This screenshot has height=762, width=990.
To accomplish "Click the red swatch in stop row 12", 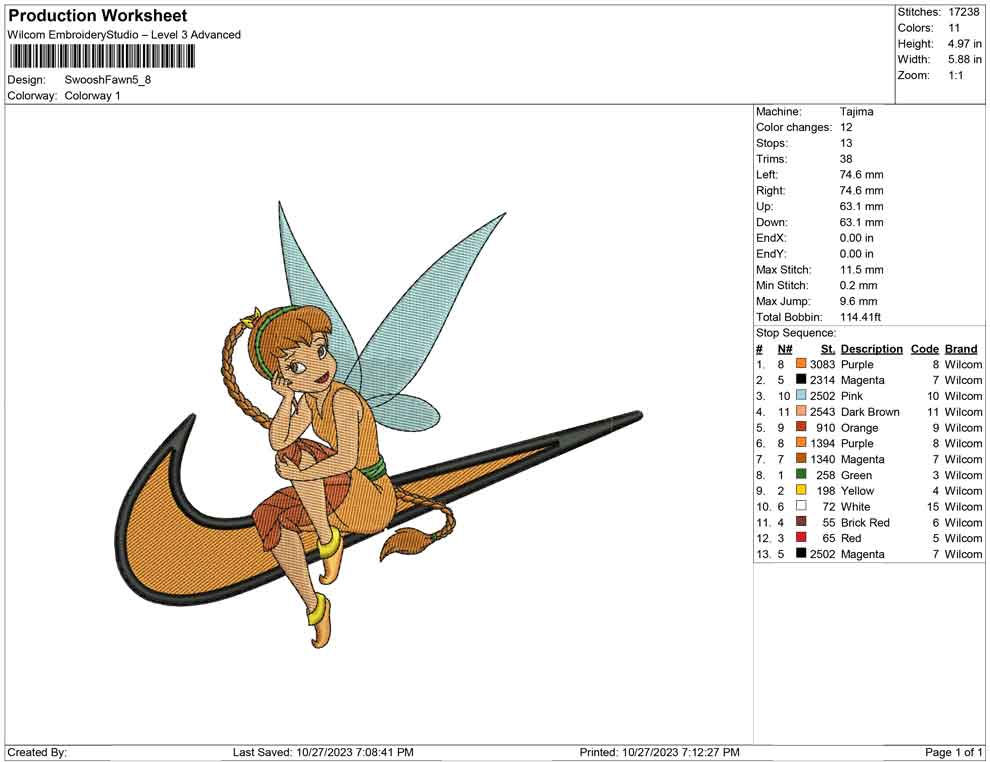I will 801,537.
